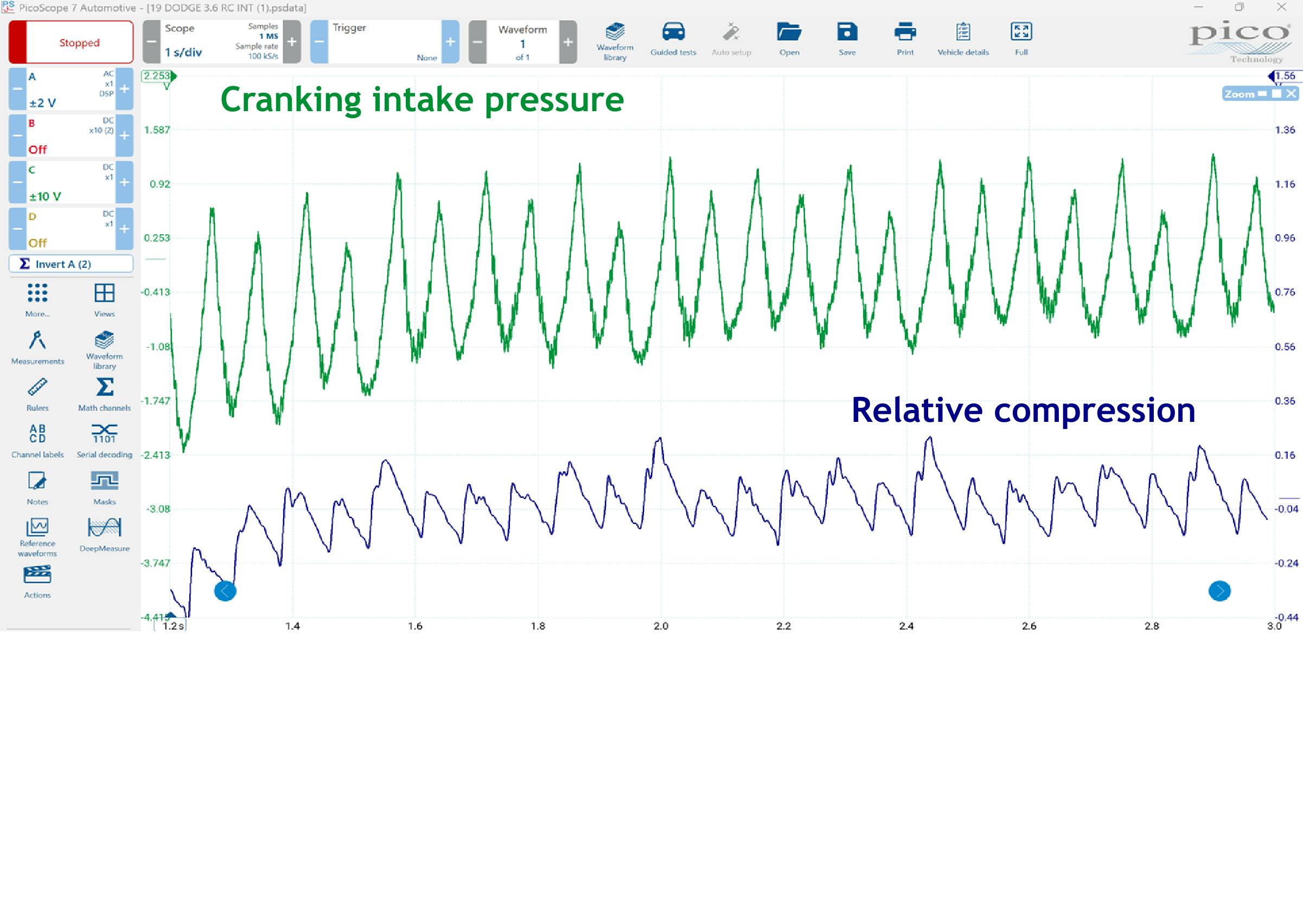Select the Invert A math channel
Image resolution: width=1303 pixels, height=924 pixels.
(x=70, y=264)
